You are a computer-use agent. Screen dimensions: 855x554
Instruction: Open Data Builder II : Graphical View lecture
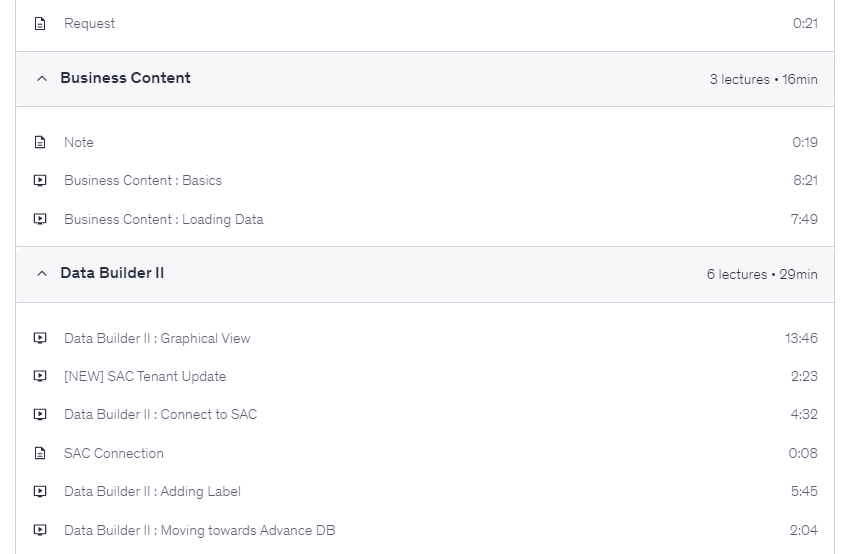157,338
